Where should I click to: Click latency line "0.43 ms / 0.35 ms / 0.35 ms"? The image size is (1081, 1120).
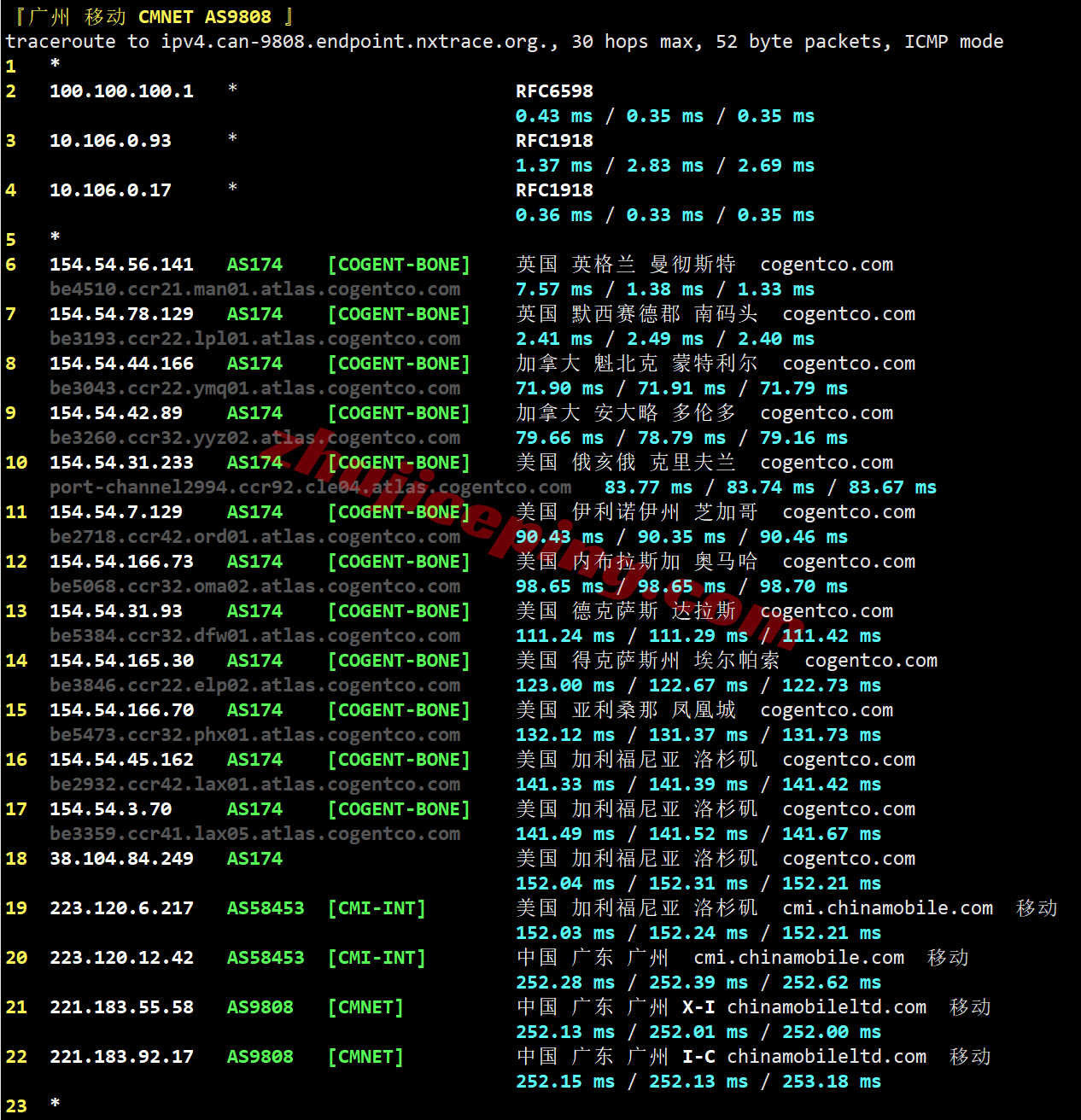pos(665,116)
